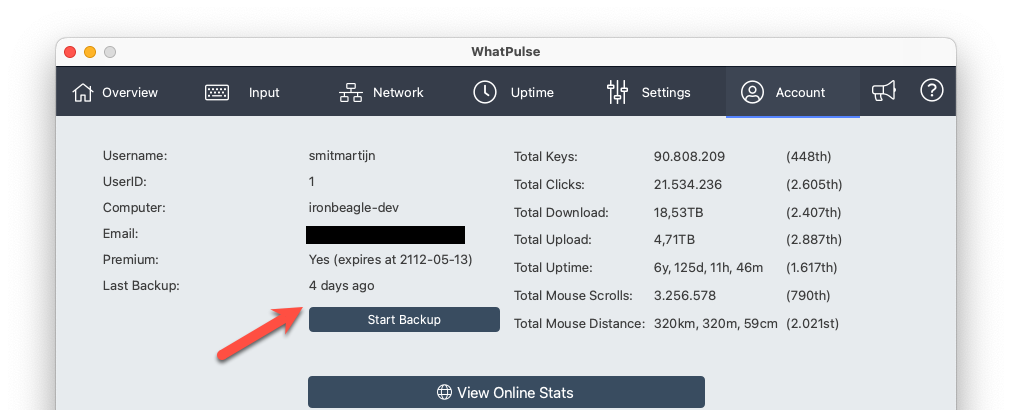Click the scrolls rank (790th)
1012x410 pixels.
pyautogui.click(x=808, y=296)
